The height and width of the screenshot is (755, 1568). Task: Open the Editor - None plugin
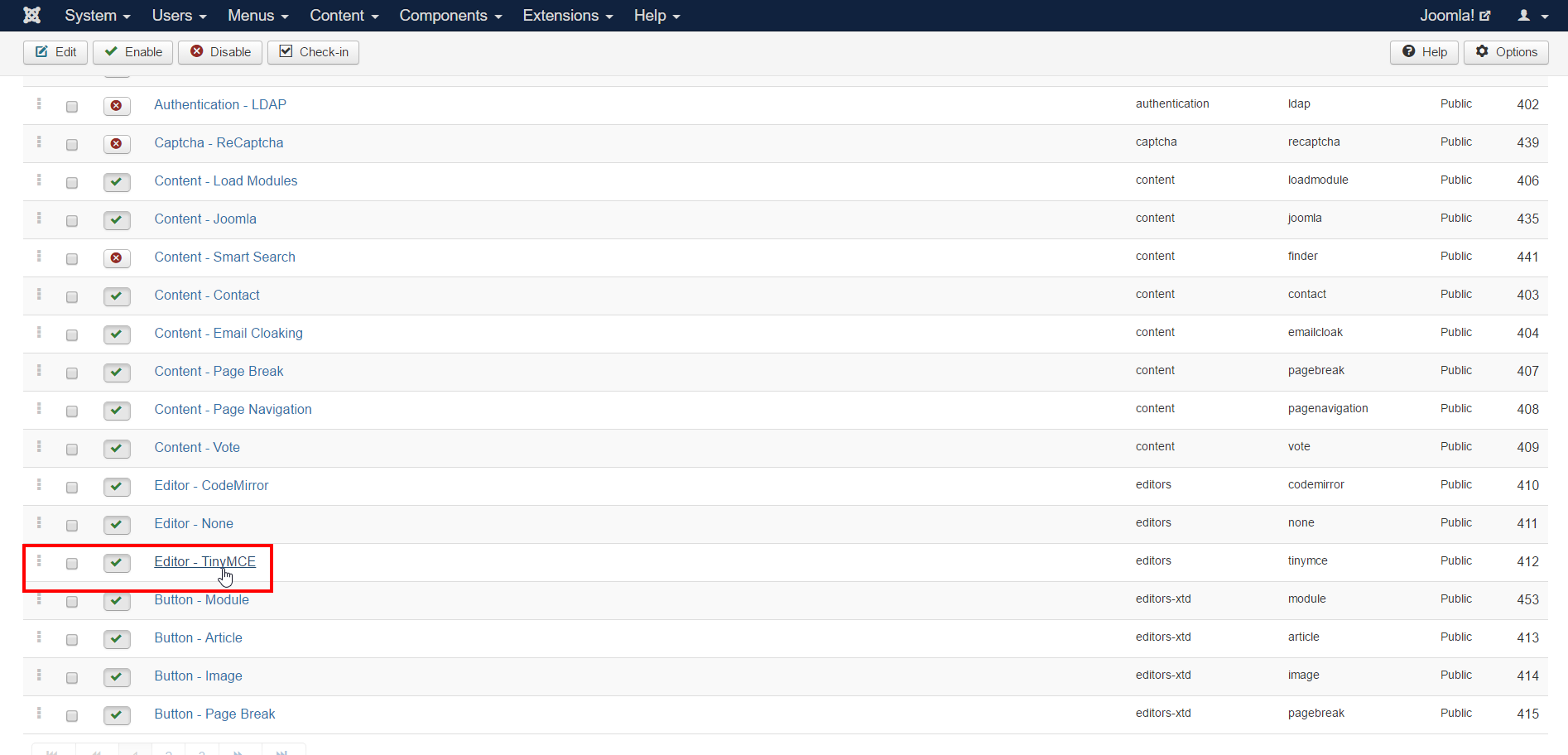coord(194,524)
